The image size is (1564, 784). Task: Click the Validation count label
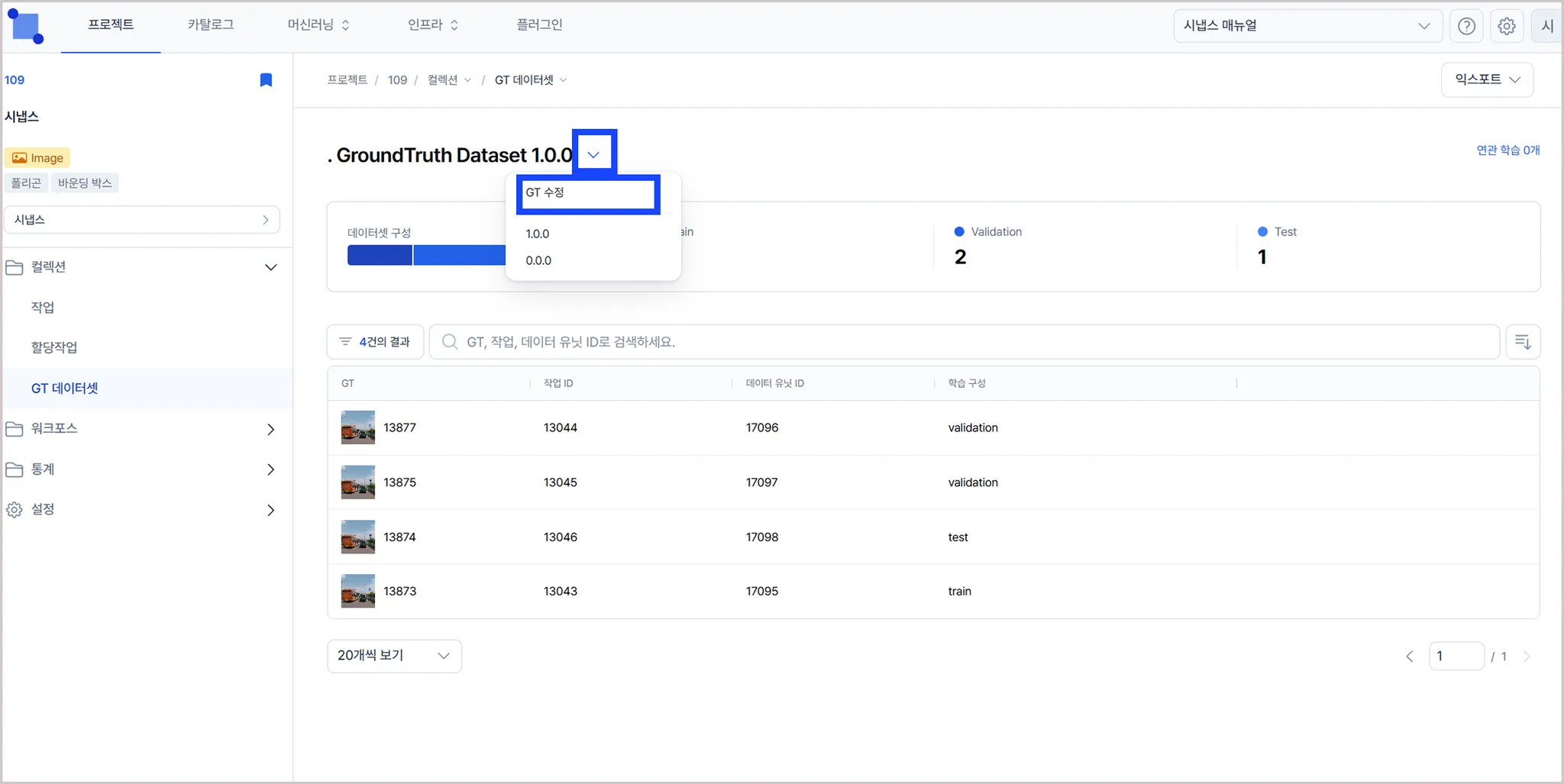(x=996, y=231)
